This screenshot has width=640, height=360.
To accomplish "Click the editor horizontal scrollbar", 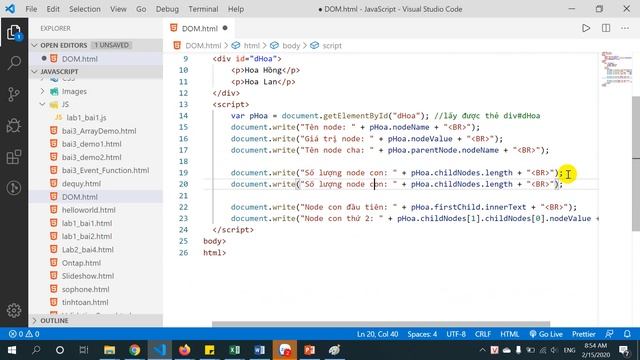I will [x=381, y=324].
